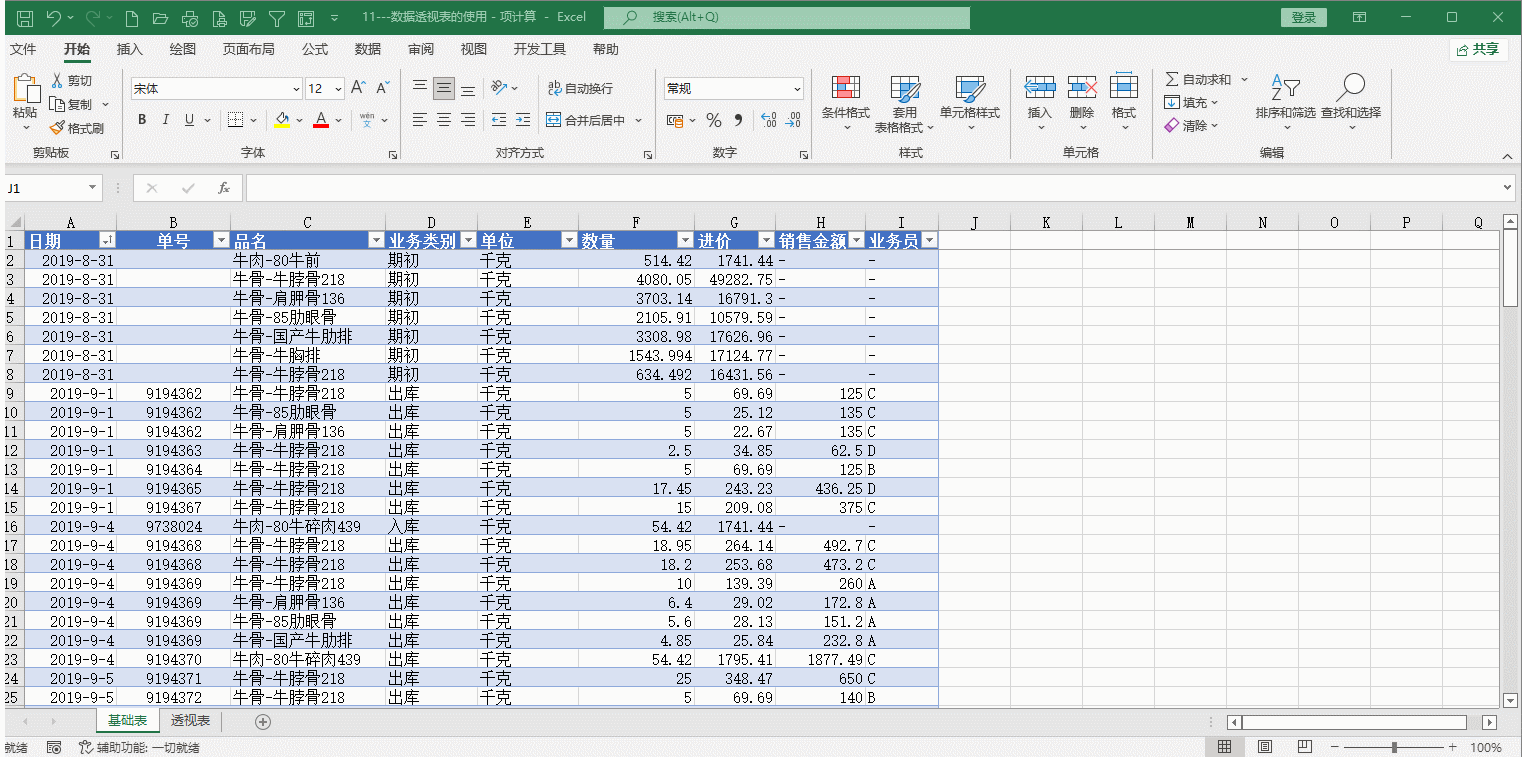The width and height of the screenshot is (1522, 757).
Task: Cut selection with 剪切
Action: 71,80
